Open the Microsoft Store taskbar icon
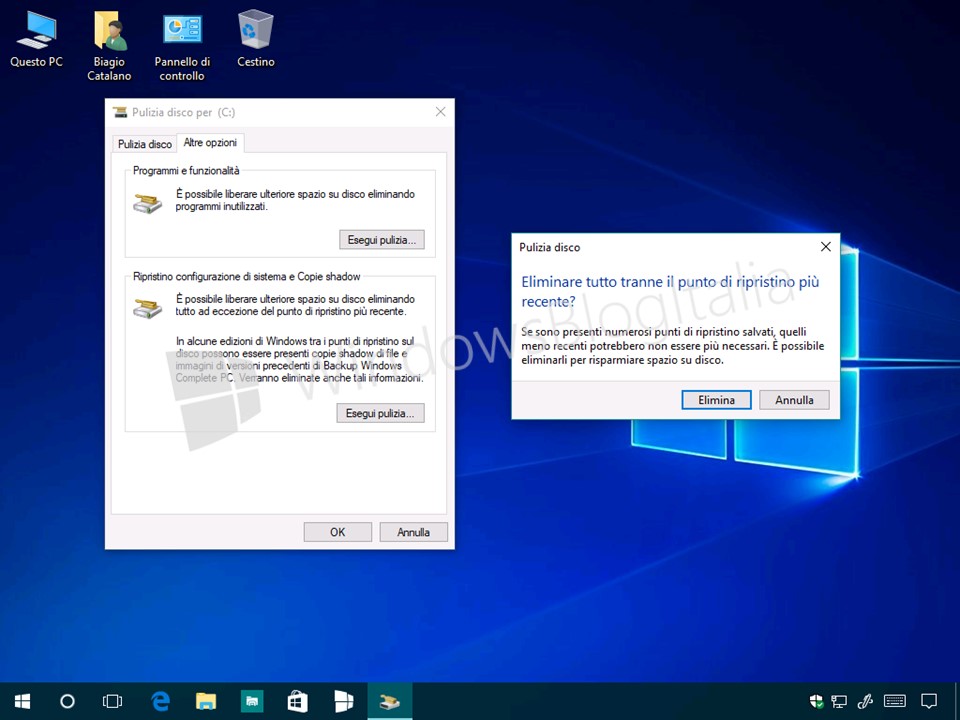960x720 pixels. [x=298, y=701]
